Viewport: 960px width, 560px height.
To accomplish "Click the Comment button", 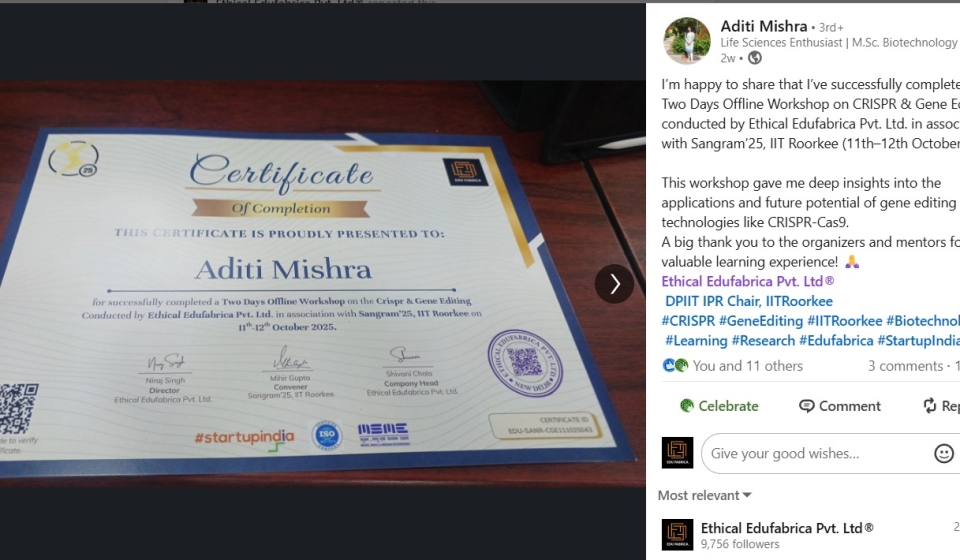I will coord(839,406).
